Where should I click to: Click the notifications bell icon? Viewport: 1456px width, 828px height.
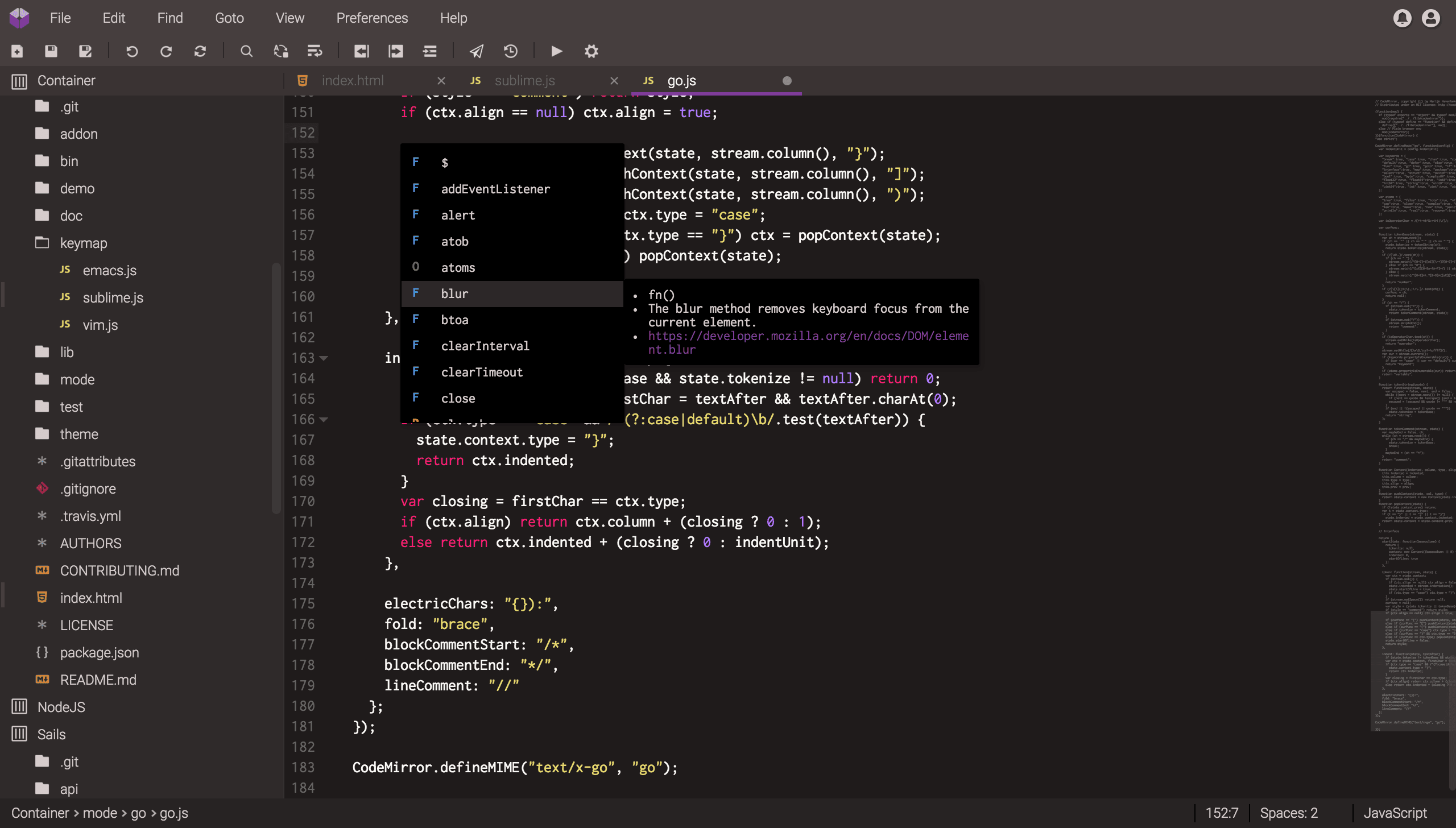(1402, 18)
